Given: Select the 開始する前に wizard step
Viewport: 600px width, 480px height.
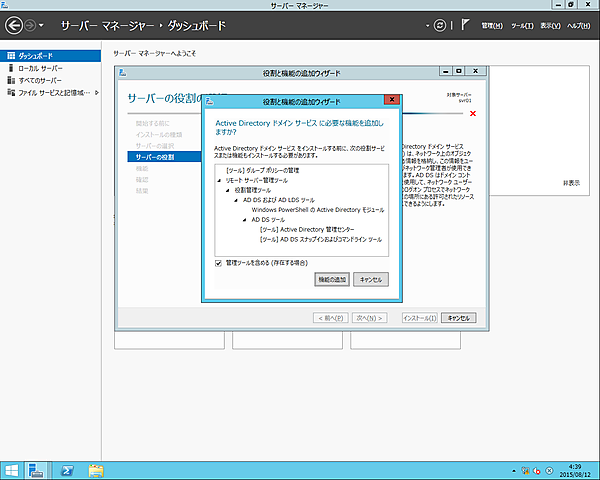Looking at the screenshot, I should (x=152, y=123).
